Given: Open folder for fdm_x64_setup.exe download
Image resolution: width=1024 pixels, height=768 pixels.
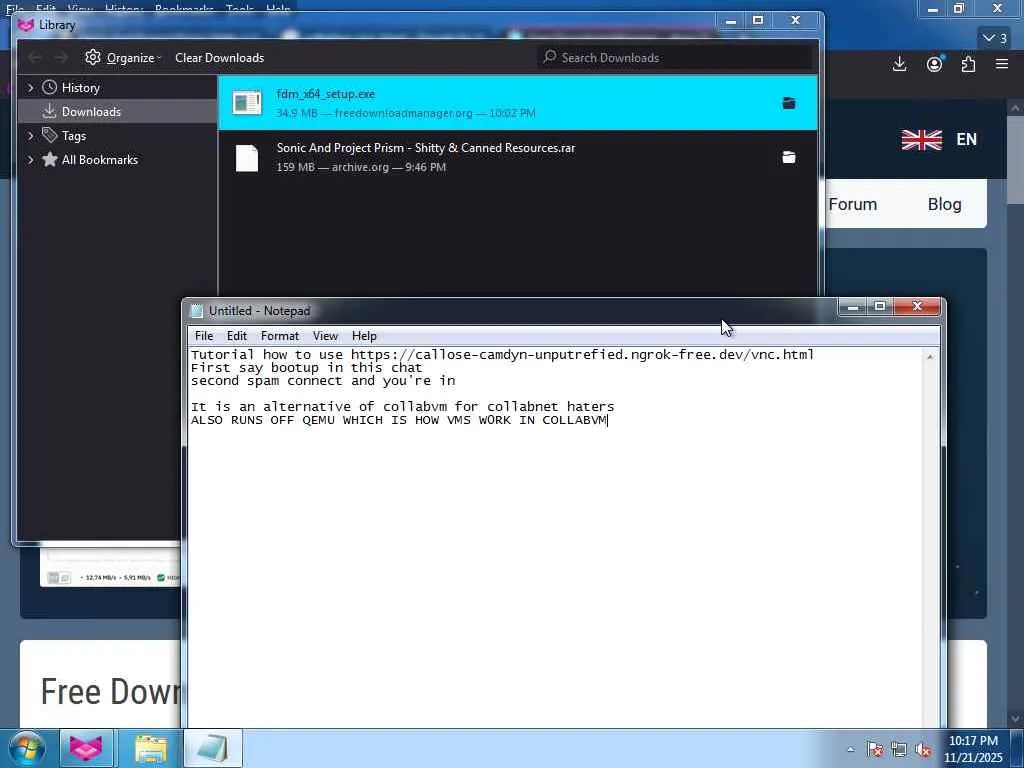Looking at the screenshot, I should click(x=789, y=103).
